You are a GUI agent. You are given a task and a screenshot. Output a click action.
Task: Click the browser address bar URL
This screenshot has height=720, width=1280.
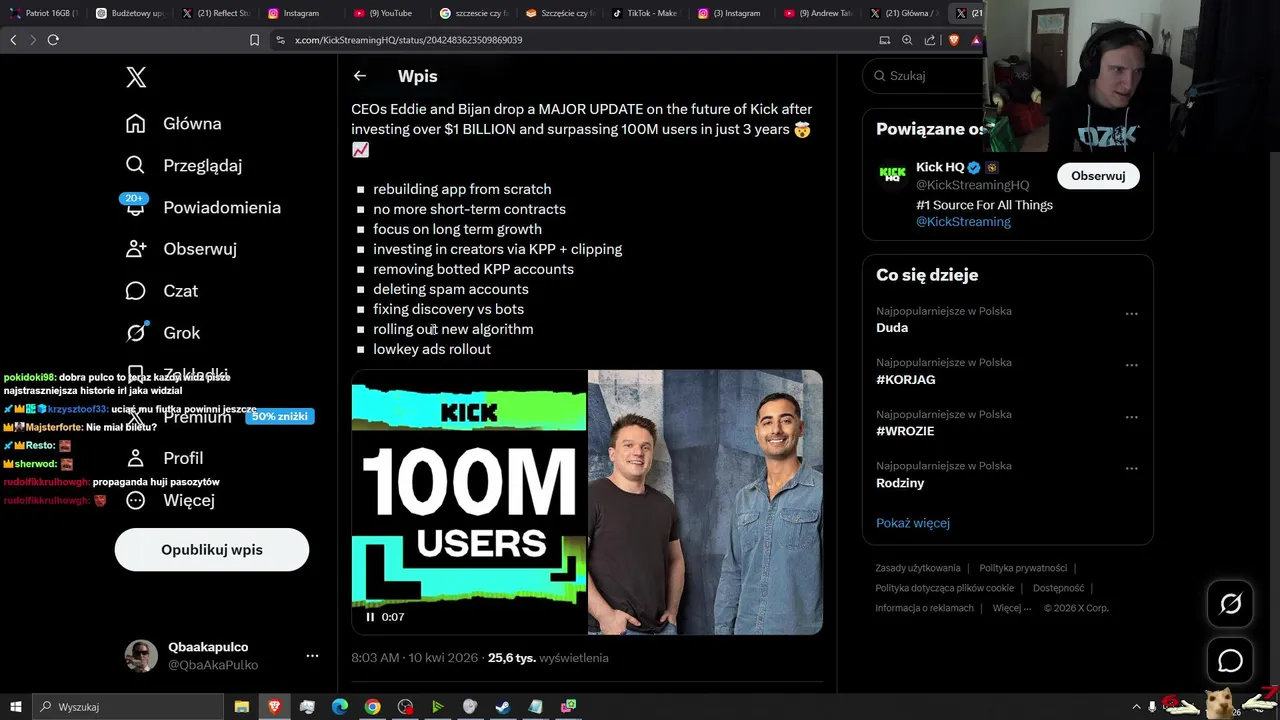point(408,40)
